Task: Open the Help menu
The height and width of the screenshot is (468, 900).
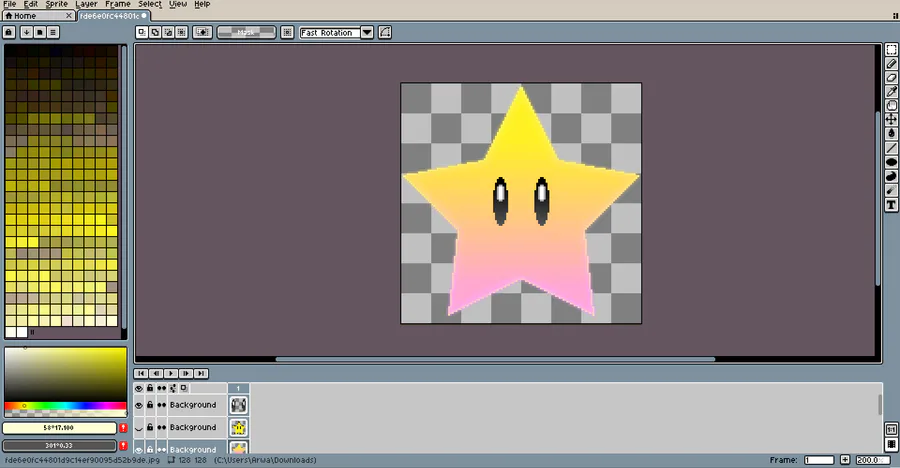Action: 202,4
